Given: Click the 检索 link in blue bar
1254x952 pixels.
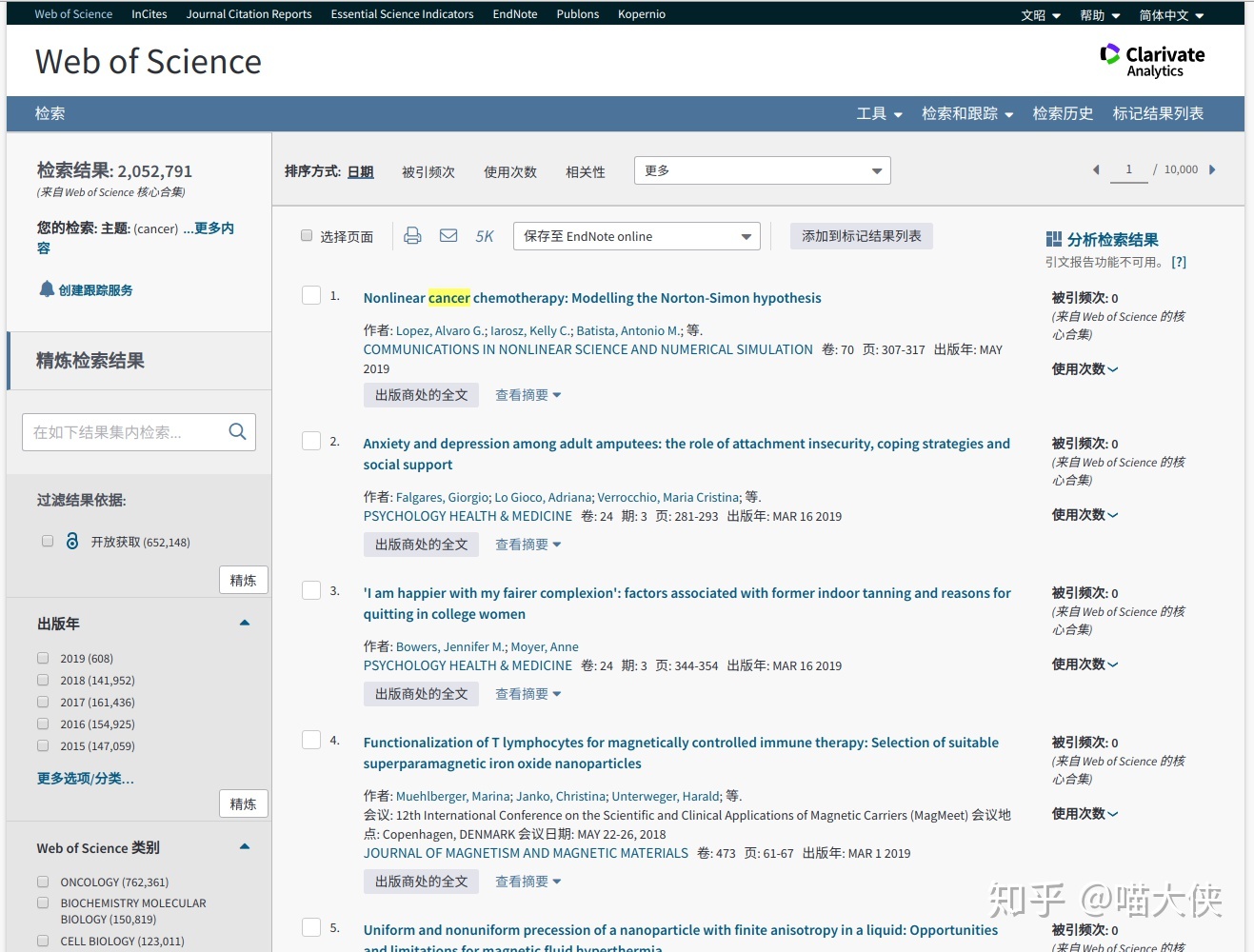Looking at the screenshot, I should point(50,113).
